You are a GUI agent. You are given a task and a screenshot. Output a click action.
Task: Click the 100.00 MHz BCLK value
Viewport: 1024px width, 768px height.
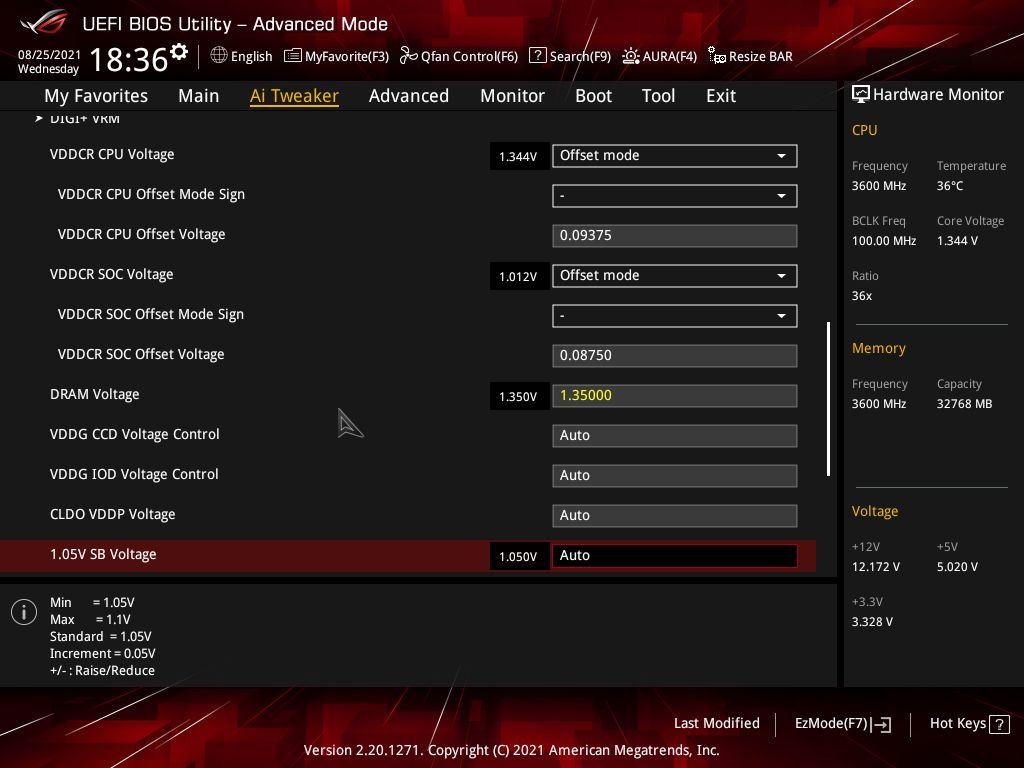point(884,241)
